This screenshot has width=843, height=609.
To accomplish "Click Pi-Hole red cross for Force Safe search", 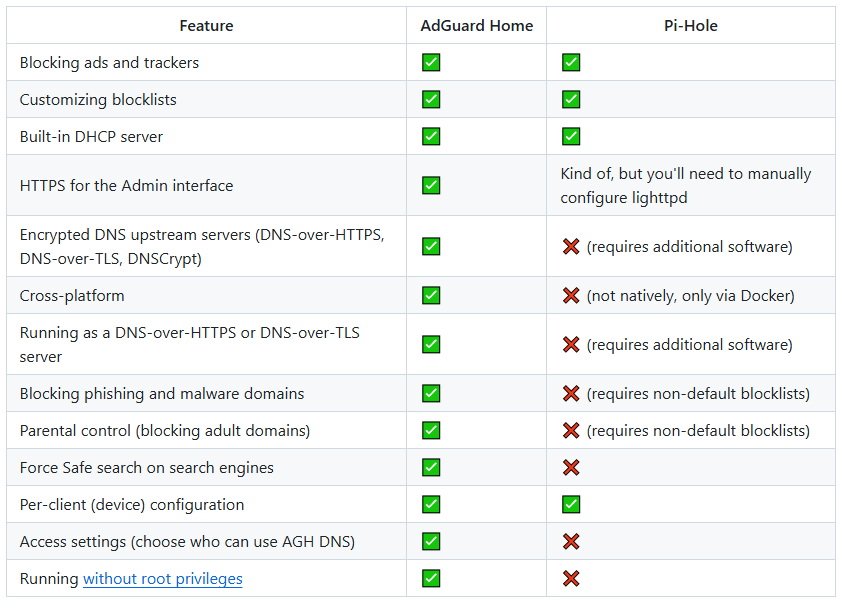I will click(571, 468).
